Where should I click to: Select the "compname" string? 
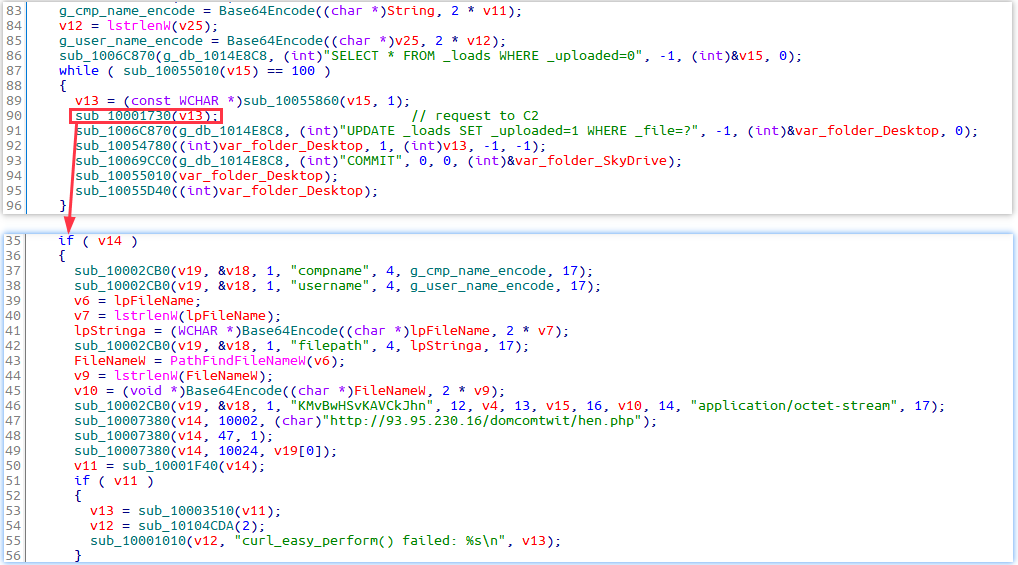point(330,271)
